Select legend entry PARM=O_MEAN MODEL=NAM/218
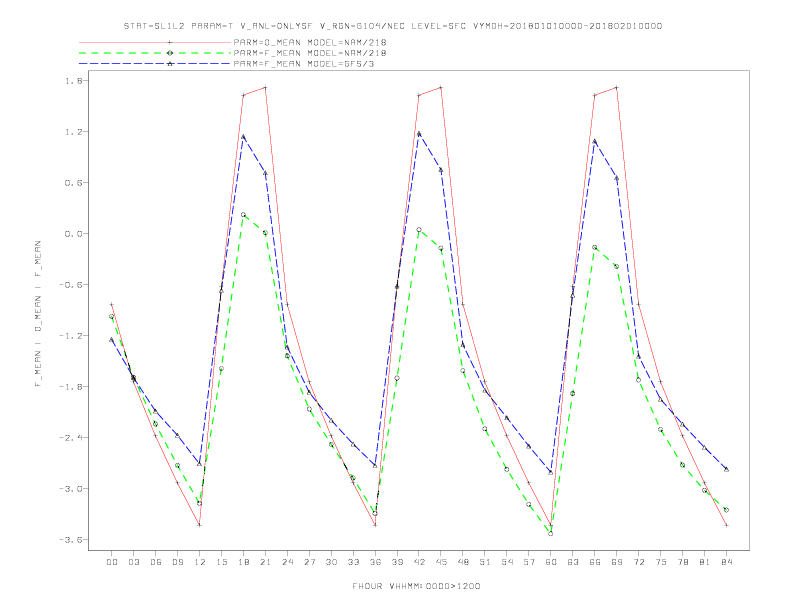The width and height of the screenshot is (792, 612). (310, 42)
